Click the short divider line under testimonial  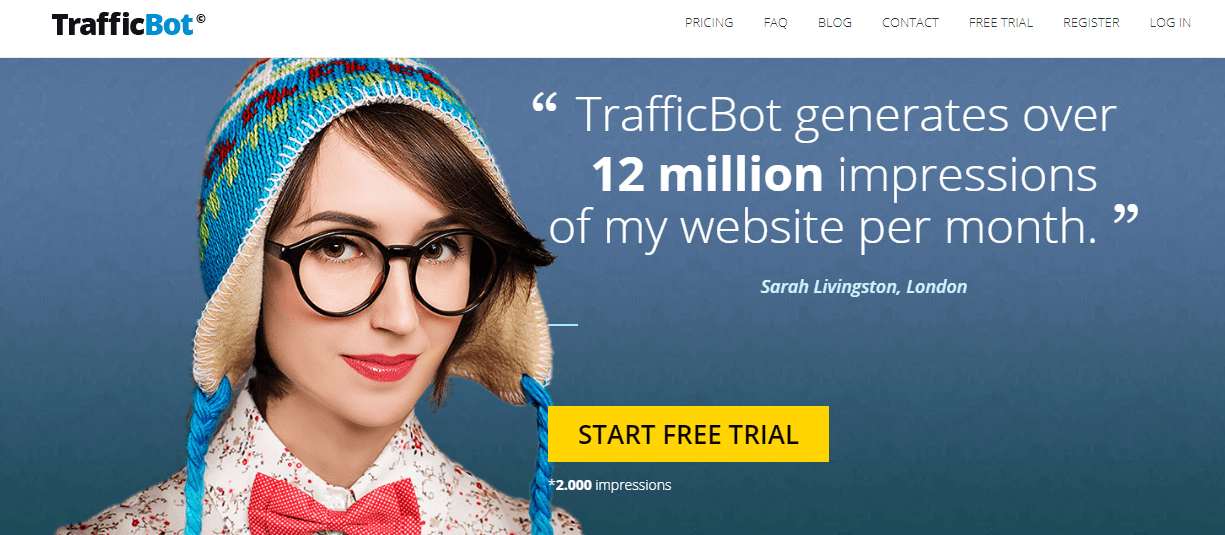(563, 325)
